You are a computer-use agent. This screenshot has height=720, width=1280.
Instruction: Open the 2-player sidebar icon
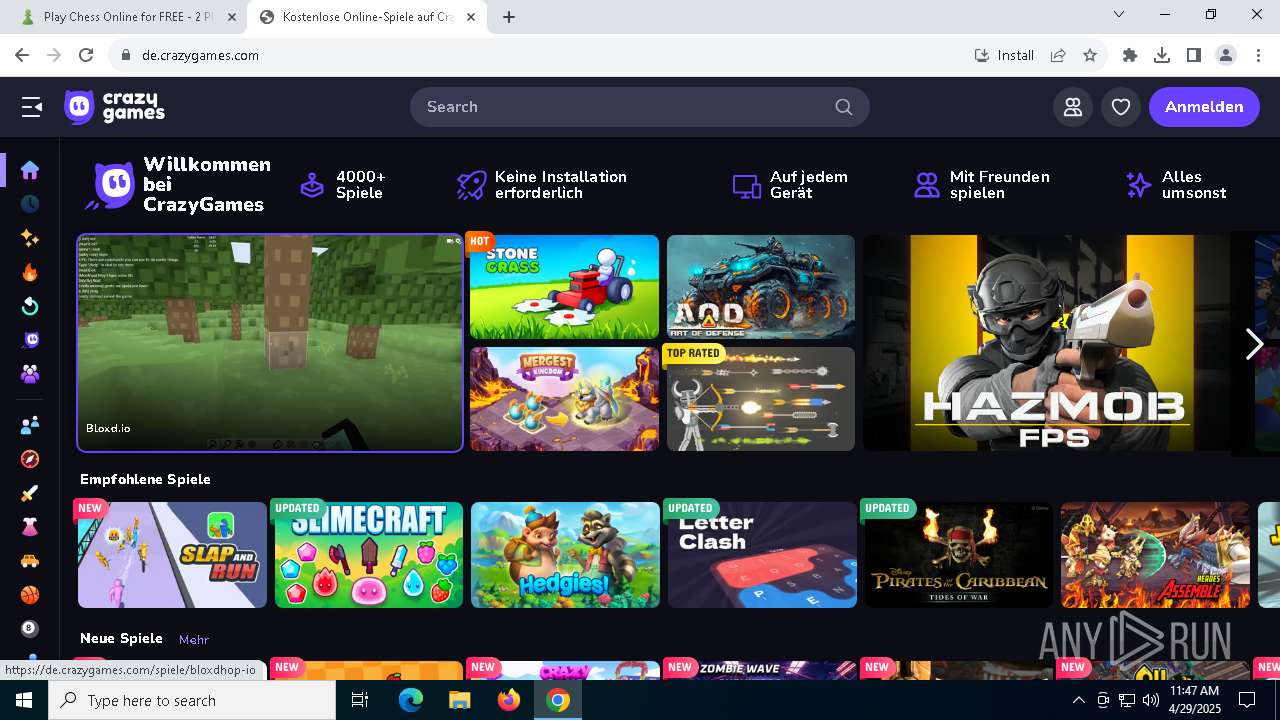[x=30, y=425]
